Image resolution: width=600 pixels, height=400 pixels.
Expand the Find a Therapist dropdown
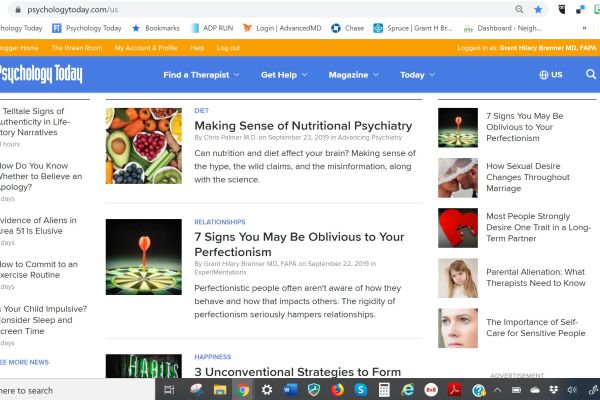tap(201, 75)
